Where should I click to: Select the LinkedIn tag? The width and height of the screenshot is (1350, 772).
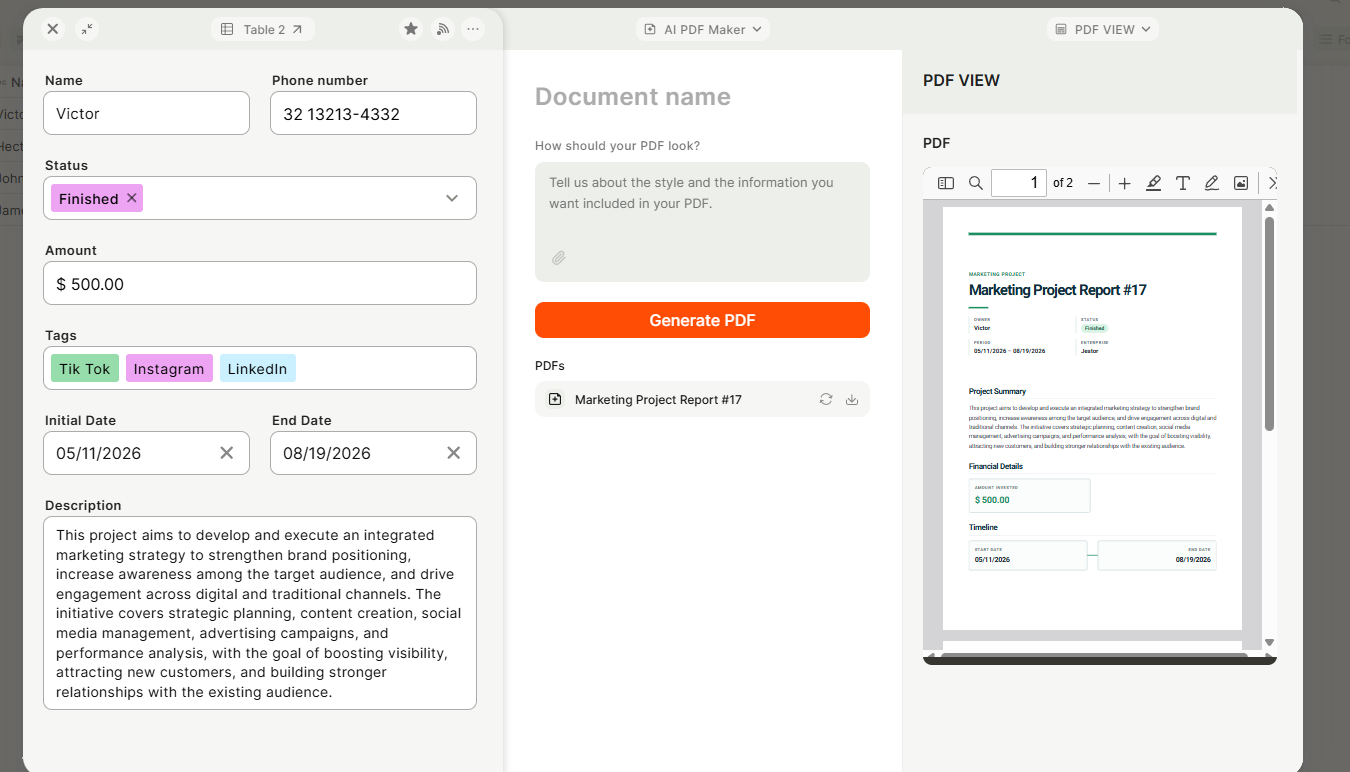click(257, 368)
